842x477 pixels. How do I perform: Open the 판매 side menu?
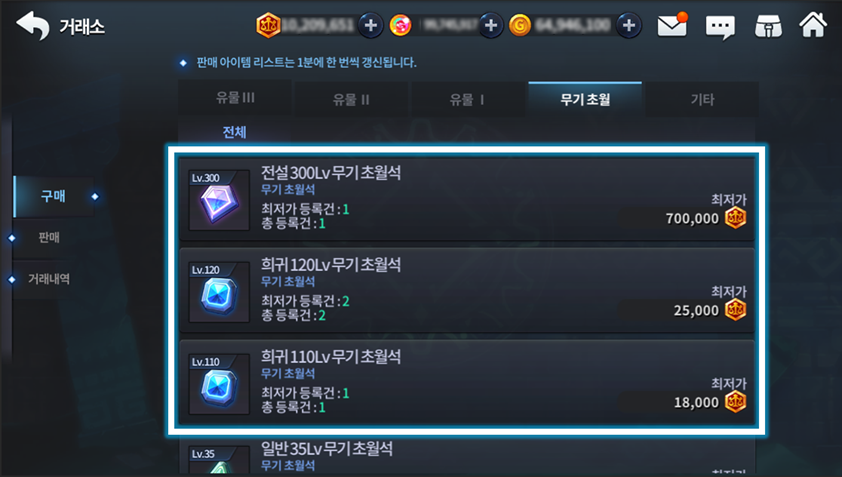pos(49,237)
